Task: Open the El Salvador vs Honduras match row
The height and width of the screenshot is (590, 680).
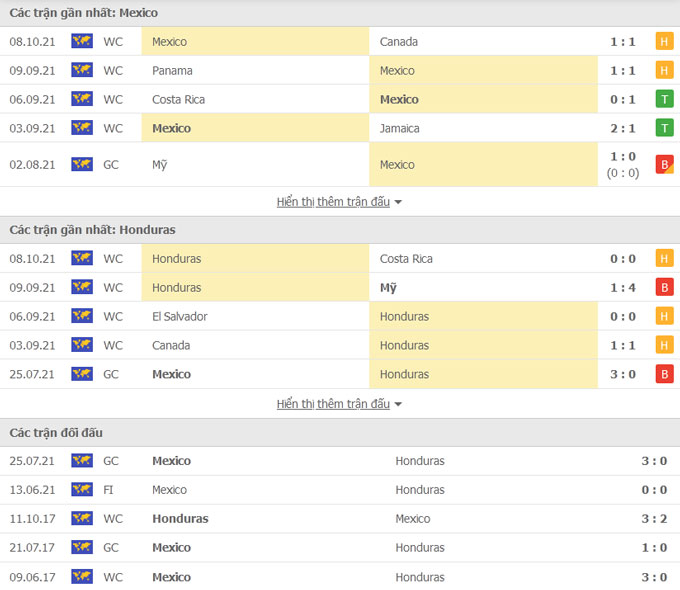Action: tap(340, 317)
